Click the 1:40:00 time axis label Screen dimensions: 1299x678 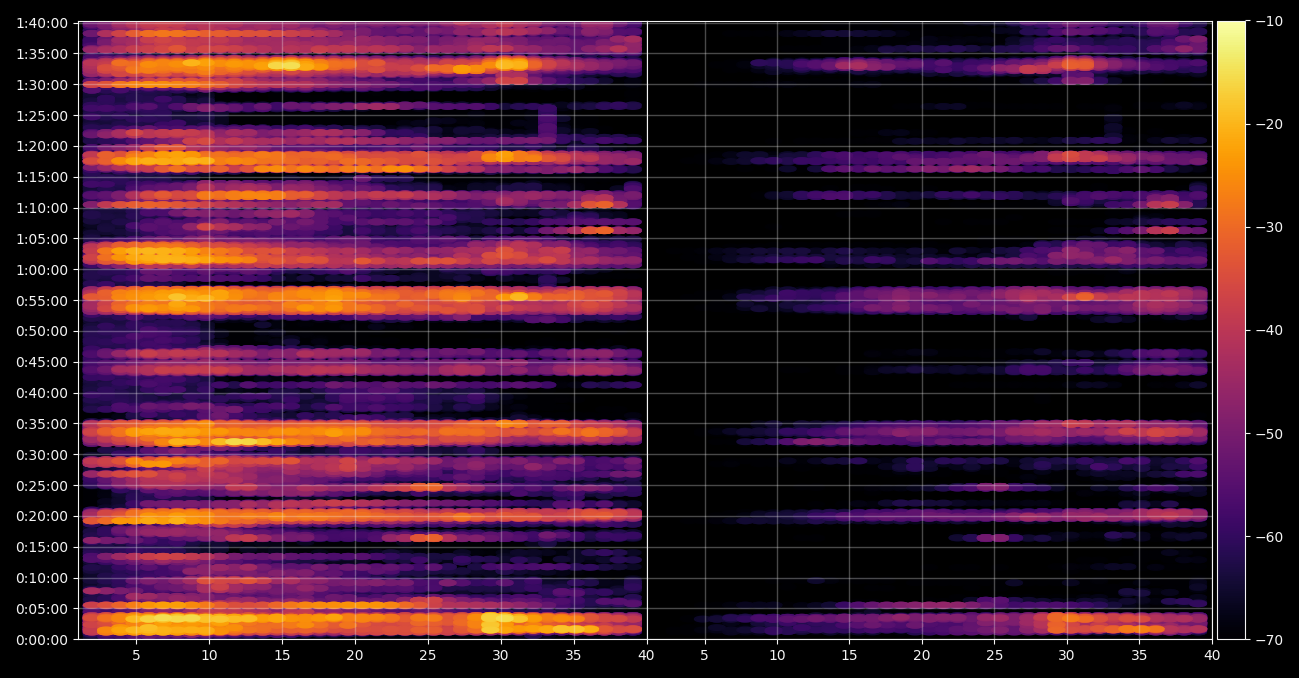(x=42, y=23)
